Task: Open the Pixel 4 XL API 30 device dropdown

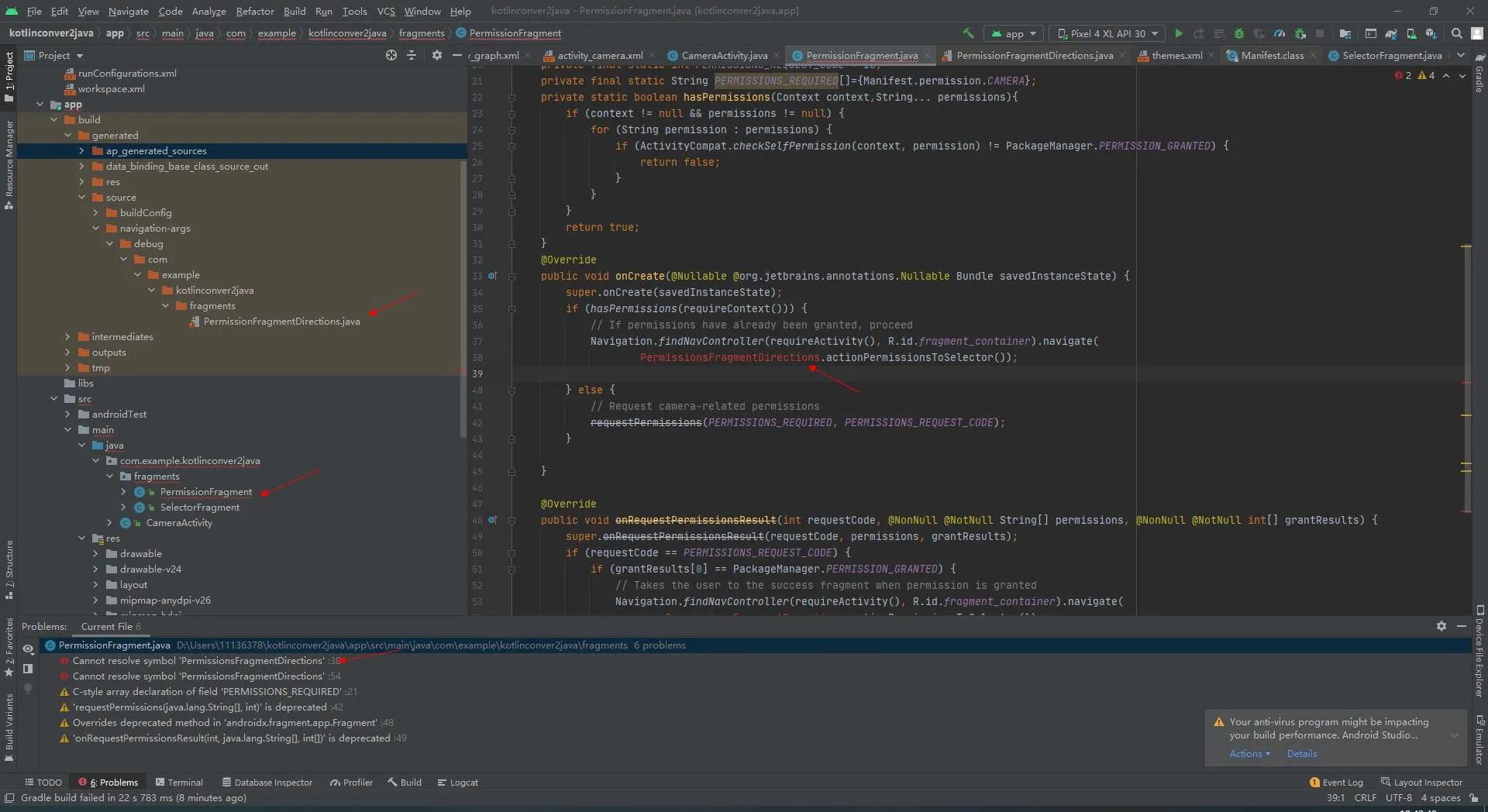Action: [1107, 33]
